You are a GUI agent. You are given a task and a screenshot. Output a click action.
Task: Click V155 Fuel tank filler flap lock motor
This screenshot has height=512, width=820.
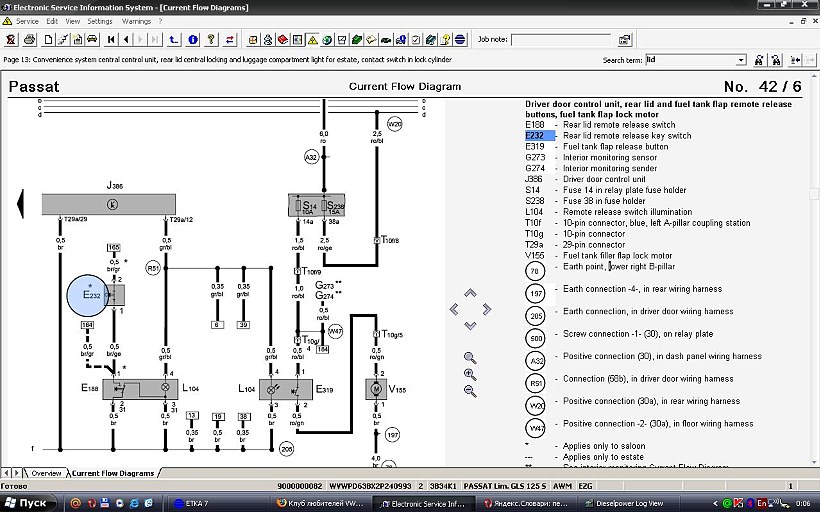[x=599, y=255]
